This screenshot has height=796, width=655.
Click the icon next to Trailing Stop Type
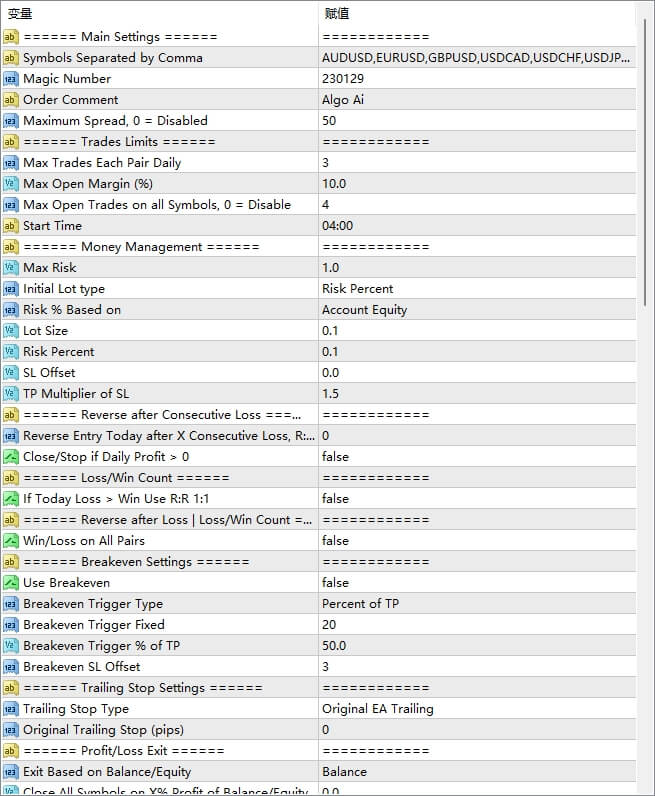pyautogui.click(x=10, y=709)
